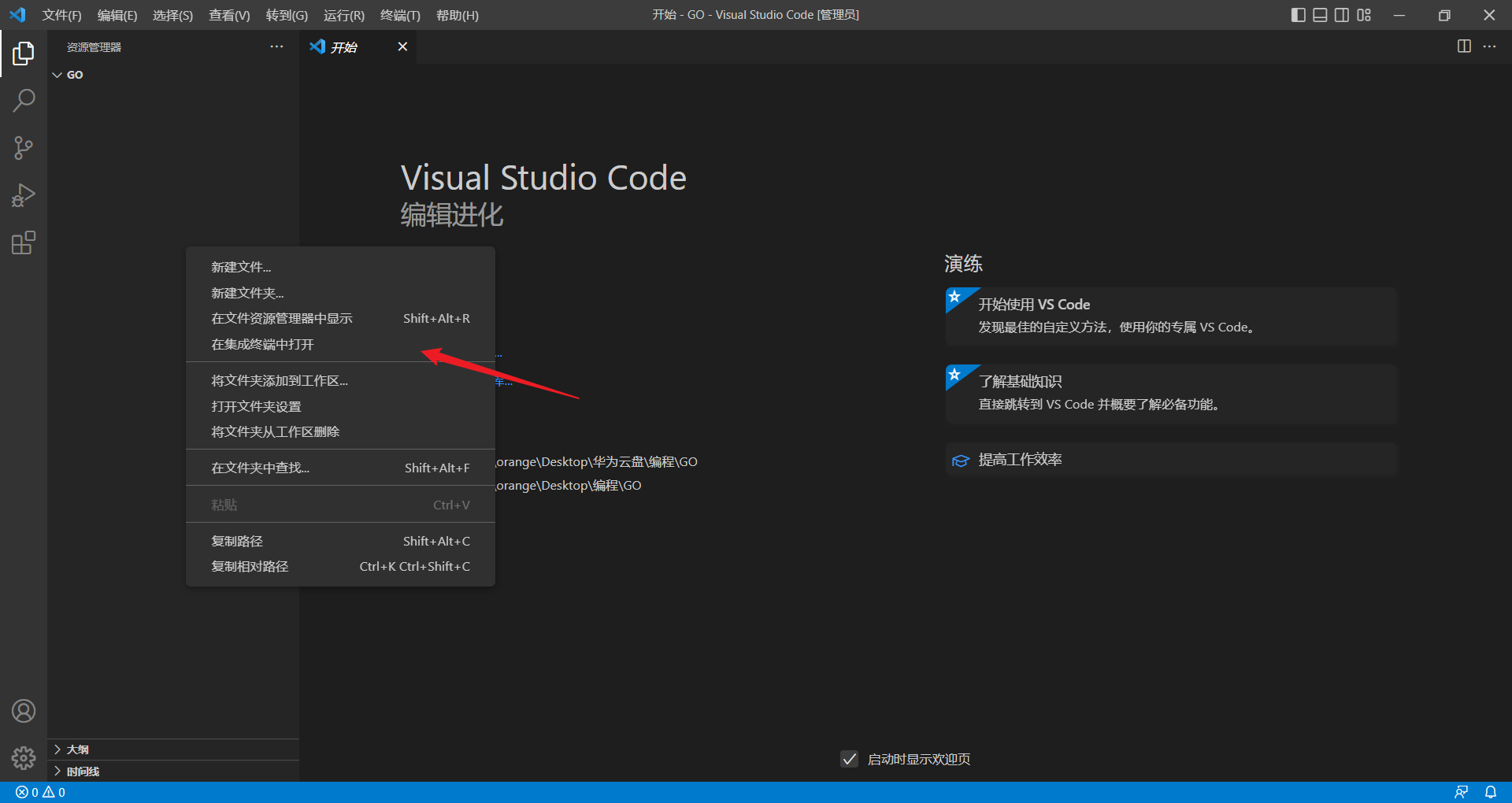
Task: Toggle secondary side bar layout icon
Action: (x=1342, y=15)
